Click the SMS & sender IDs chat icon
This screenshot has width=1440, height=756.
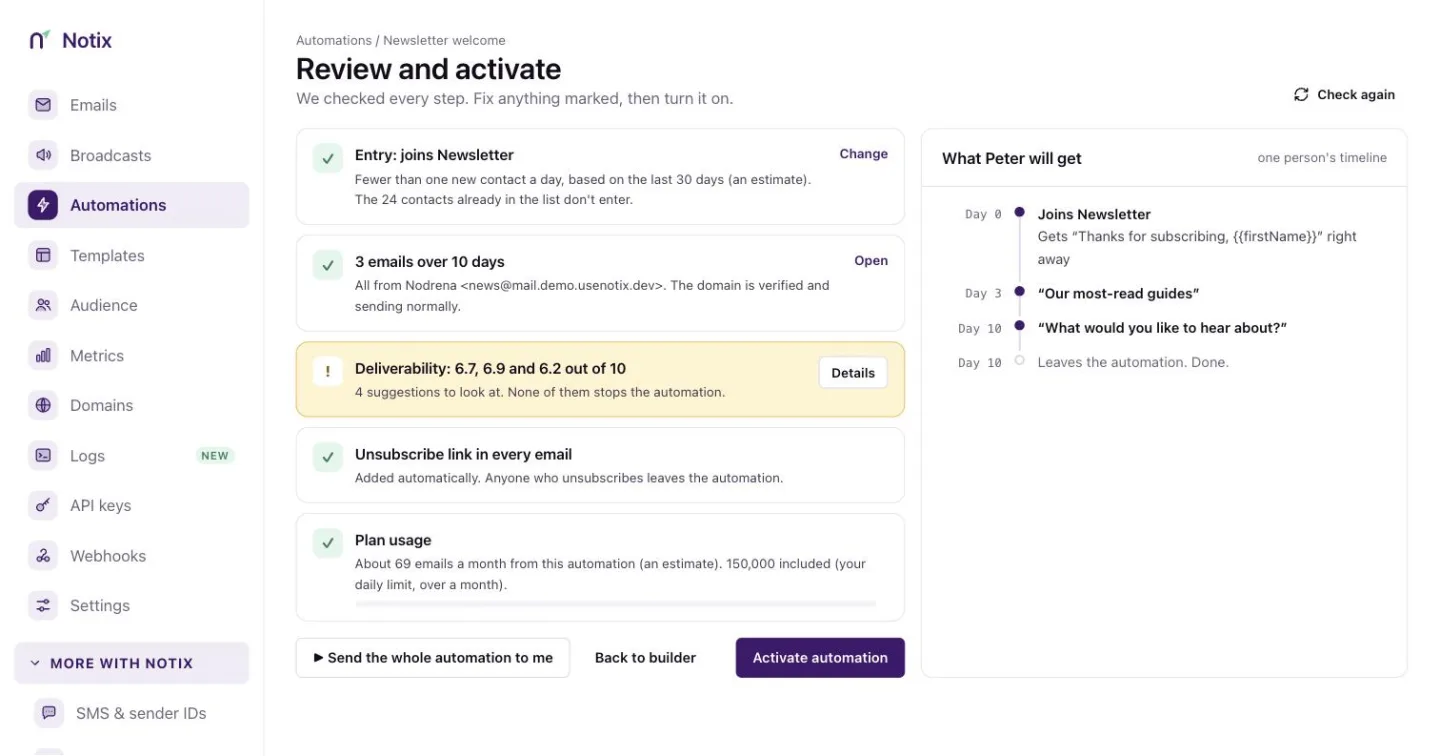point(49,713)
